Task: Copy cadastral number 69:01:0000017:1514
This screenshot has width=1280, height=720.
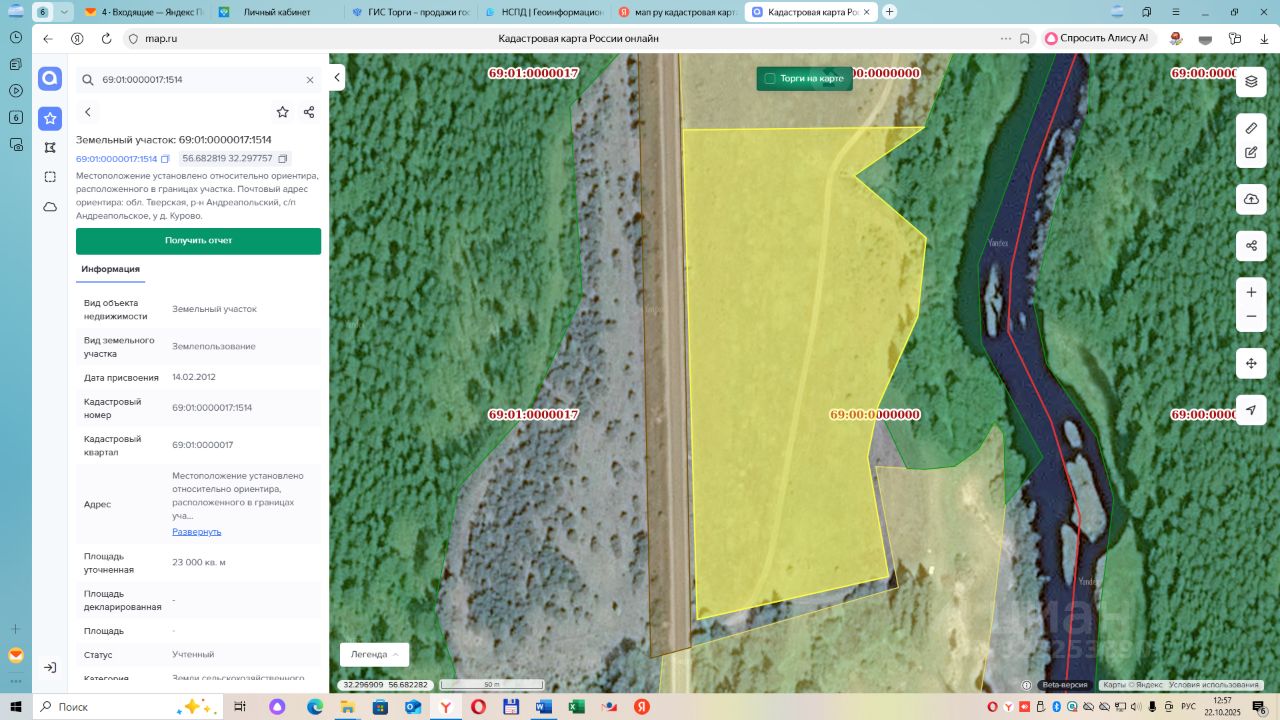Action: coord(165,159)
